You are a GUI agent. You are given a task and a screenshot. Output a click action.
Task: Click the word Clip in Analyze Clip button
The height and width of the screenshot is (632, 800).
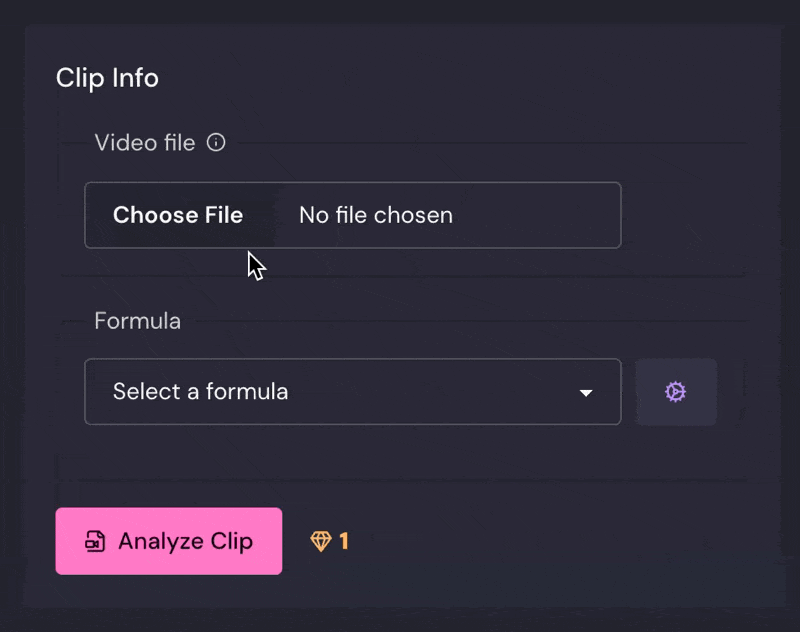tap(232, 542)
